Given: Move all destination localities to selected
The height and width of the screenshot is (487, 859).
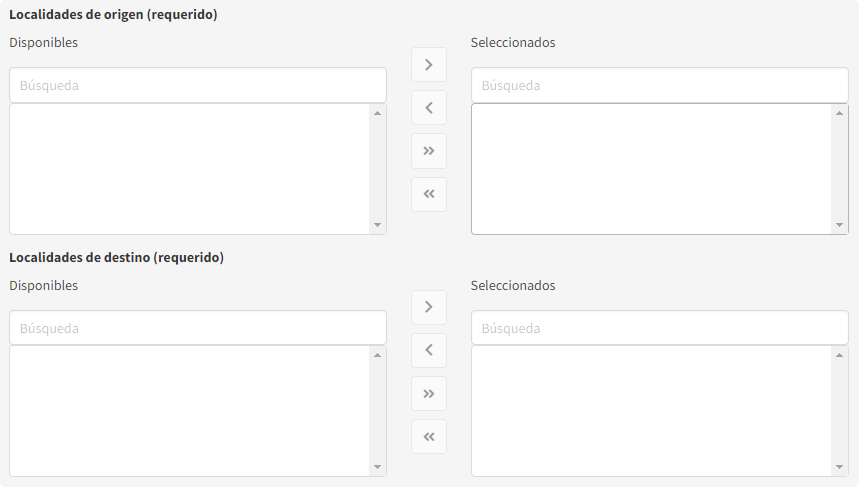Looking at the screenshot, I should [x=429, y=394].
